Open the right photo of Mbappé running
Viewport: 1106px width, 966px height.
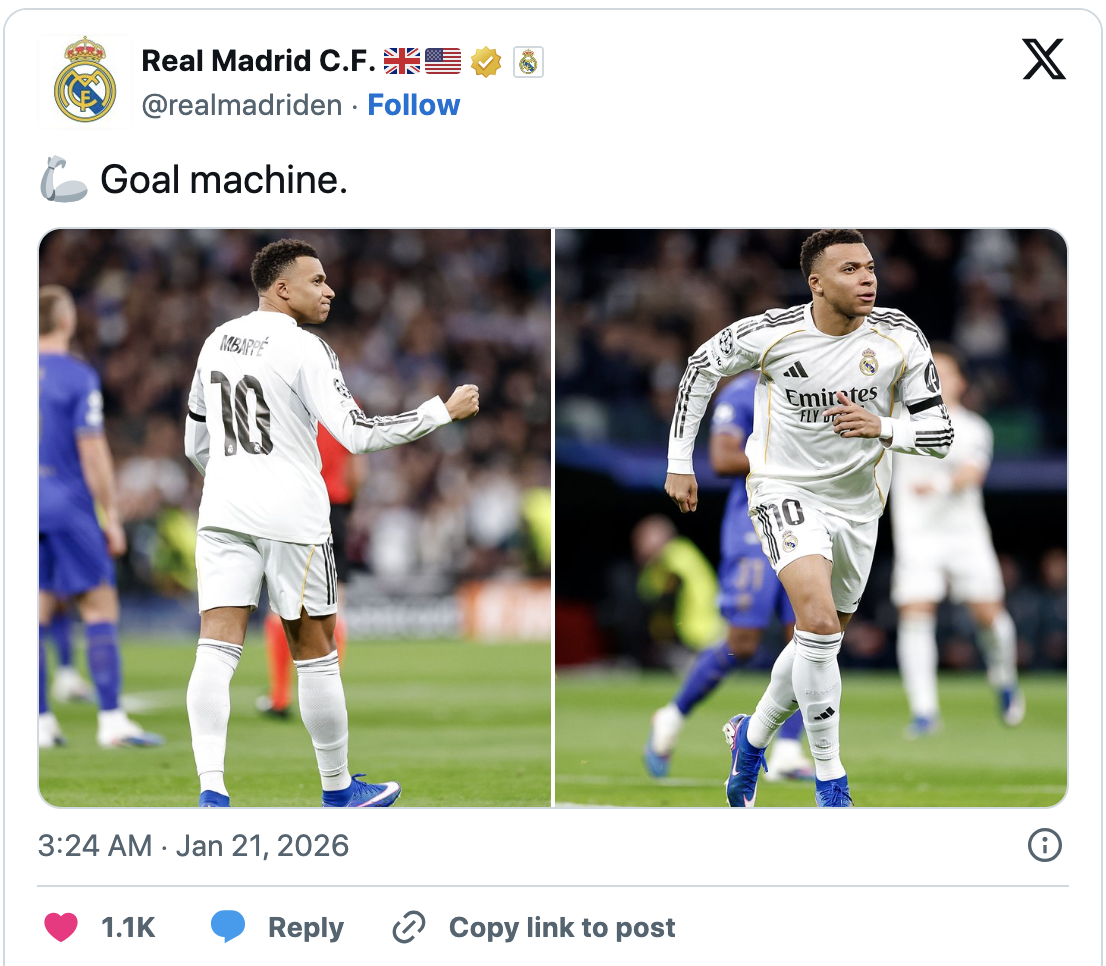point(810,516)
